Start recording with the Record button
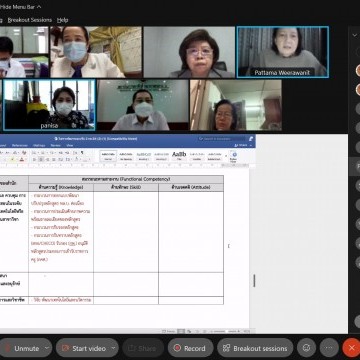The image size is (360, 360). [190, 348]
